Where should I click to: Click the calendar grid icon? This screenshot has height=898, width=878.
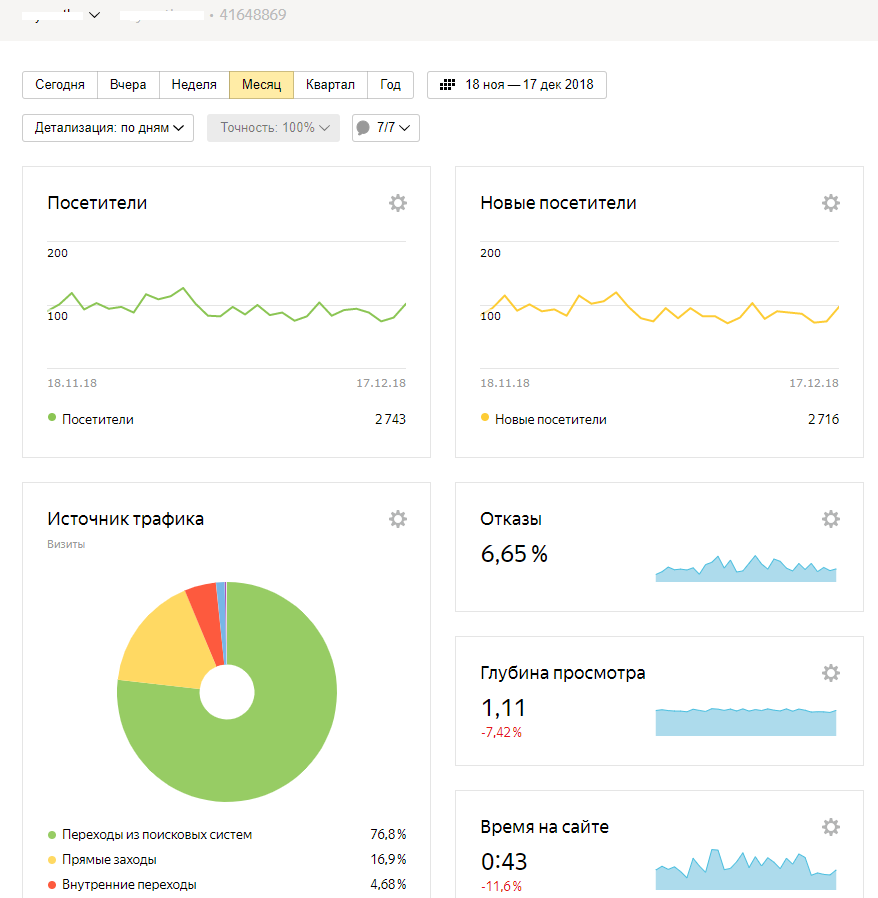[x=448, y=85]
